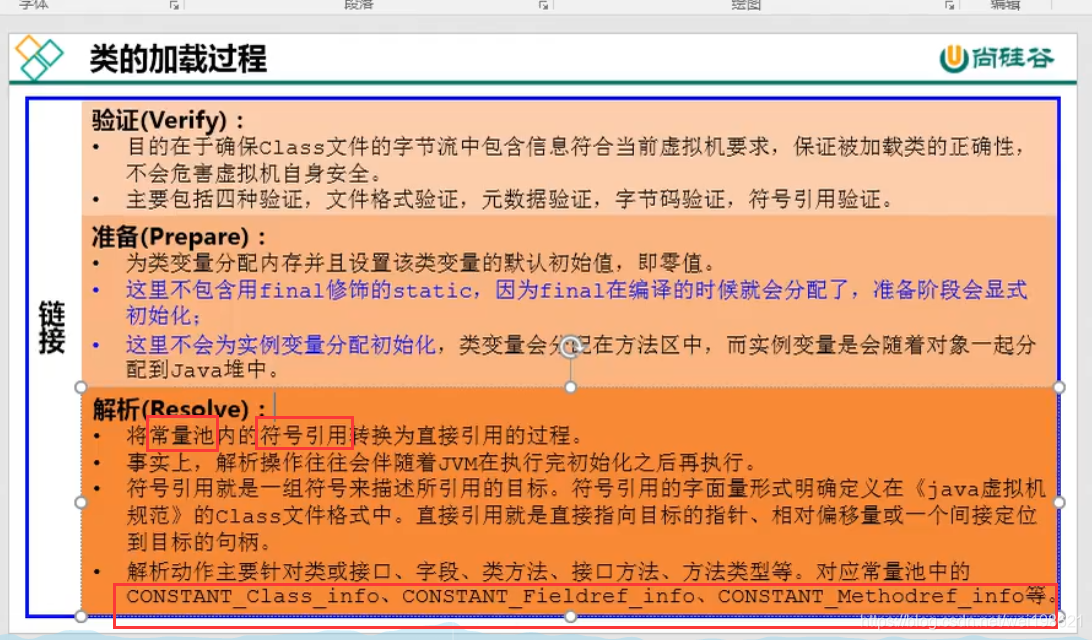This screenshot has width=1092, height=640.
Task: Click the slide title 类的加载过程
Action: coord(178,58)
